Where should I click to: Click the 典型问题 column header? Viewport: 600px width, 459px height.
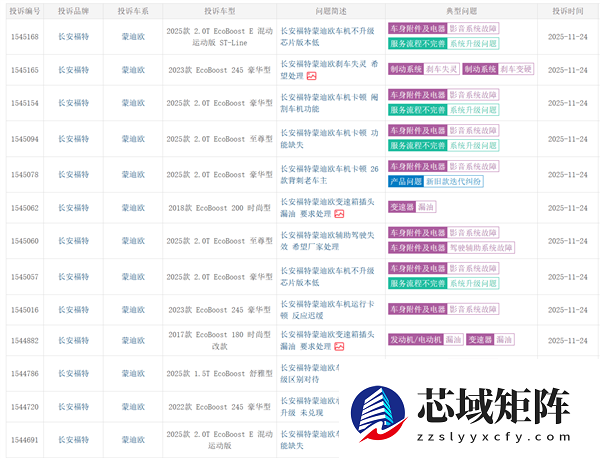[x=461, y=11]
